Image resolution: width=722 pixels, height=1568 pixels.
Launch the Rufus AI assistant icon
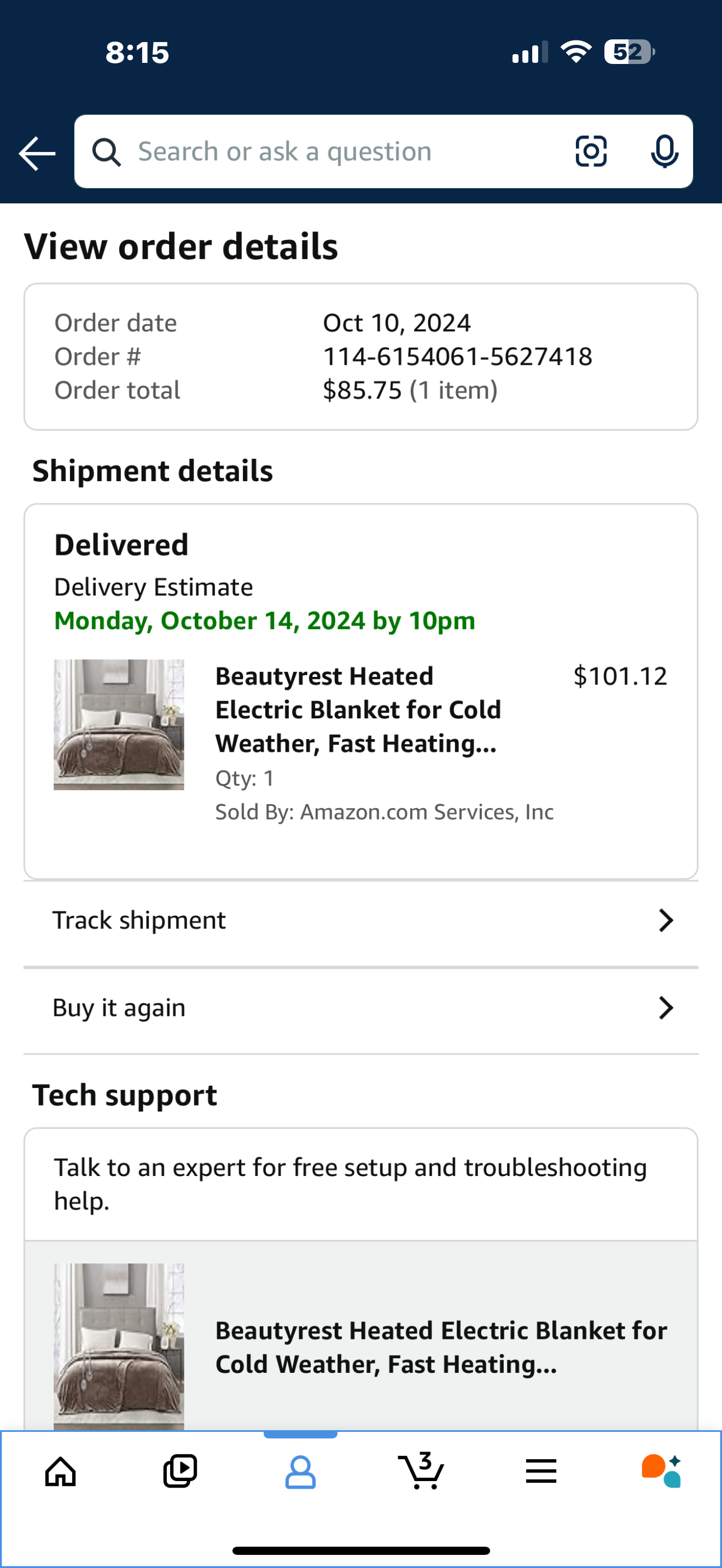click(661, 1471)
